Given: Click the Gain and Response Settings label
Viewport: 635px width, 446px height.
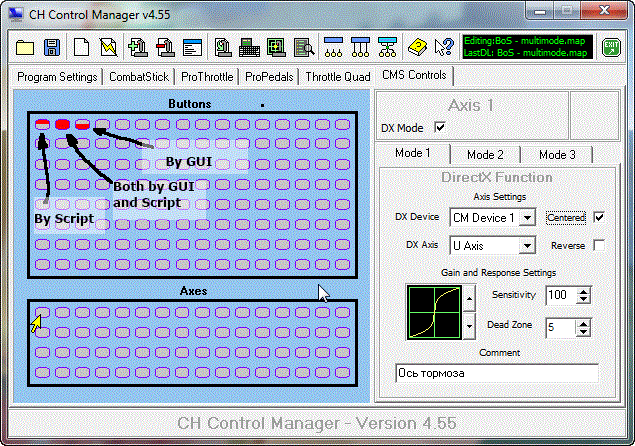Looking at the screenshot, I should pos(499,273).
